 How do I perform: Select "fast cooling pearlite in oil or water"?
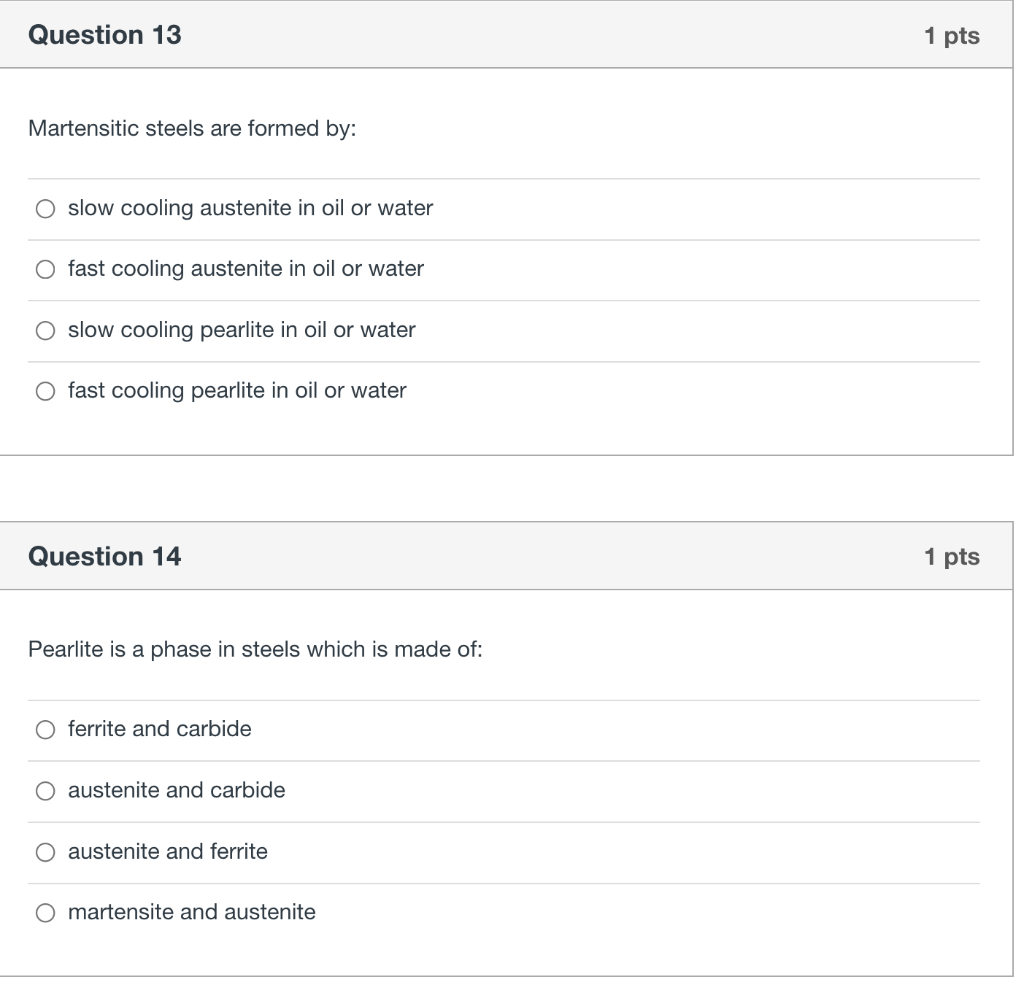click(x=45, y=391)
